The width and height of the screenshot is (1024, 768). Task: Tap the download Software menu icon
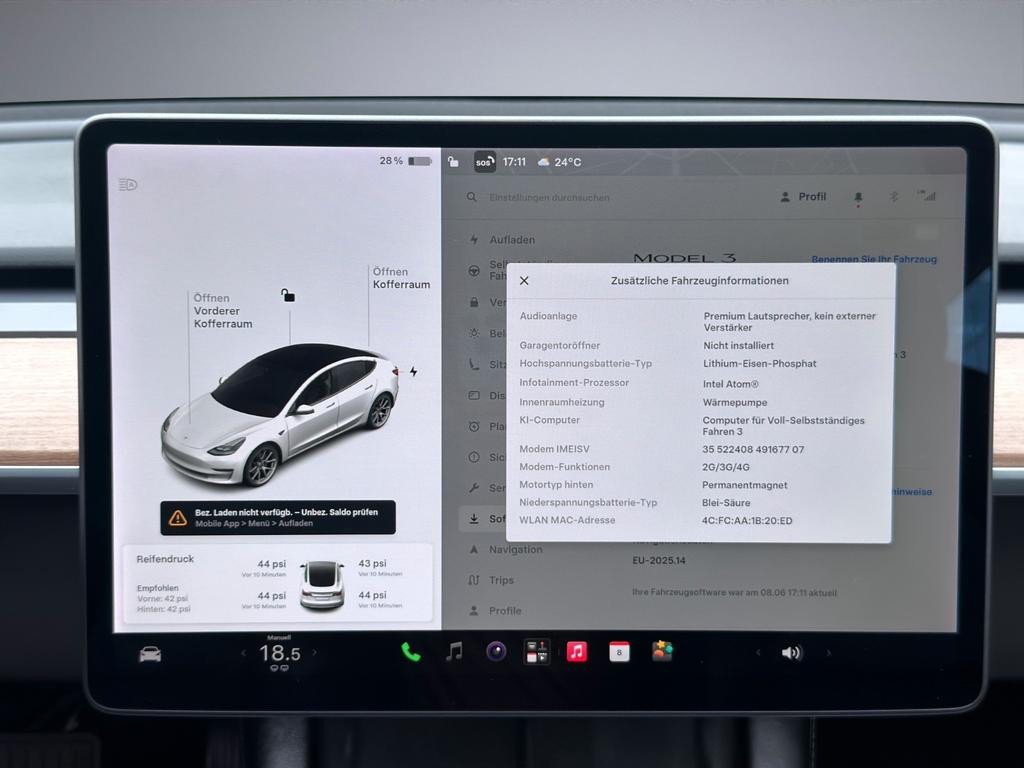[474, 519]
